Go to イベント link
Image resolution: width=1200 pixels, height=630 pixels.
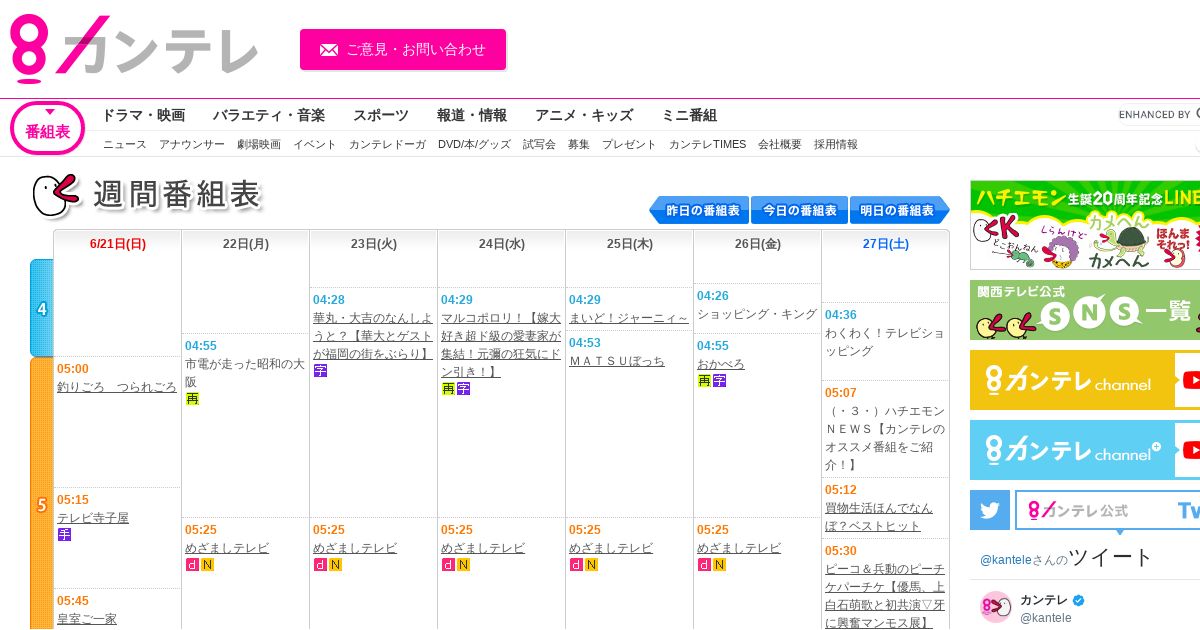coord(315,144)
